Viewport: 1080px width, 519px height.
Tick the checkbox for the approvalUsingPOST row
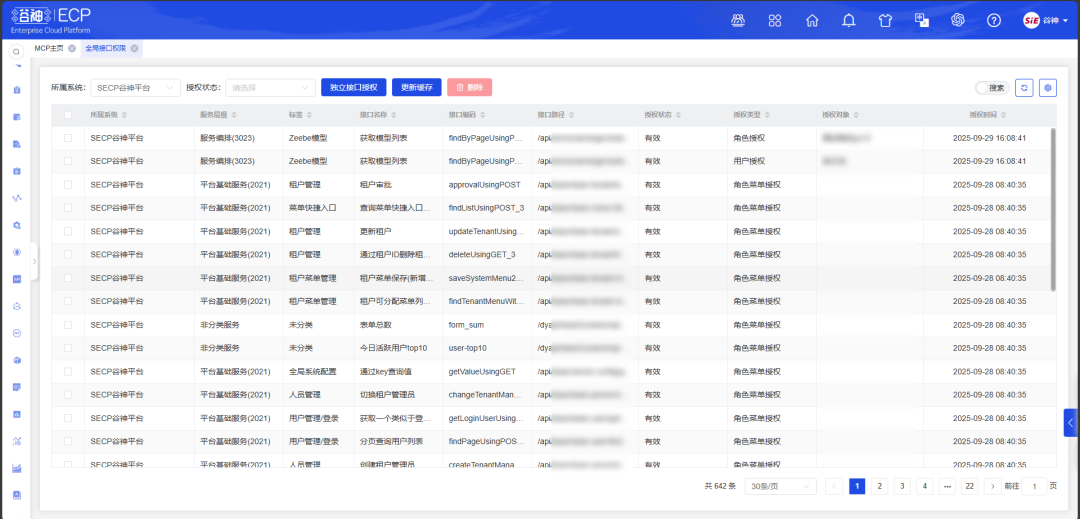point(68,185)
